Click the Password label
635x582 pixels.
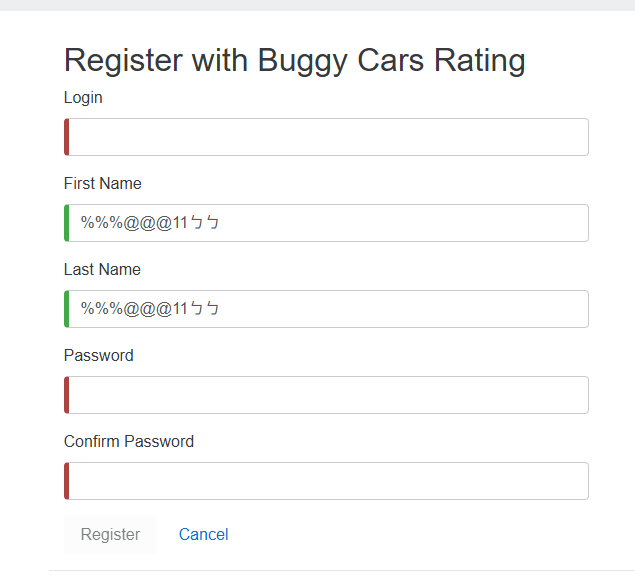98,355
